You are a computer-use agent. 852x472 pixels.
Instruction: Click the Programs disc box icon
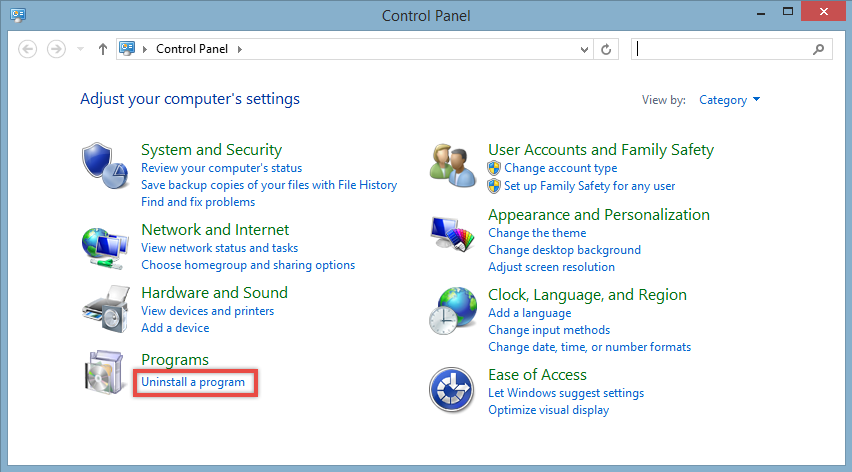point(105,375)
